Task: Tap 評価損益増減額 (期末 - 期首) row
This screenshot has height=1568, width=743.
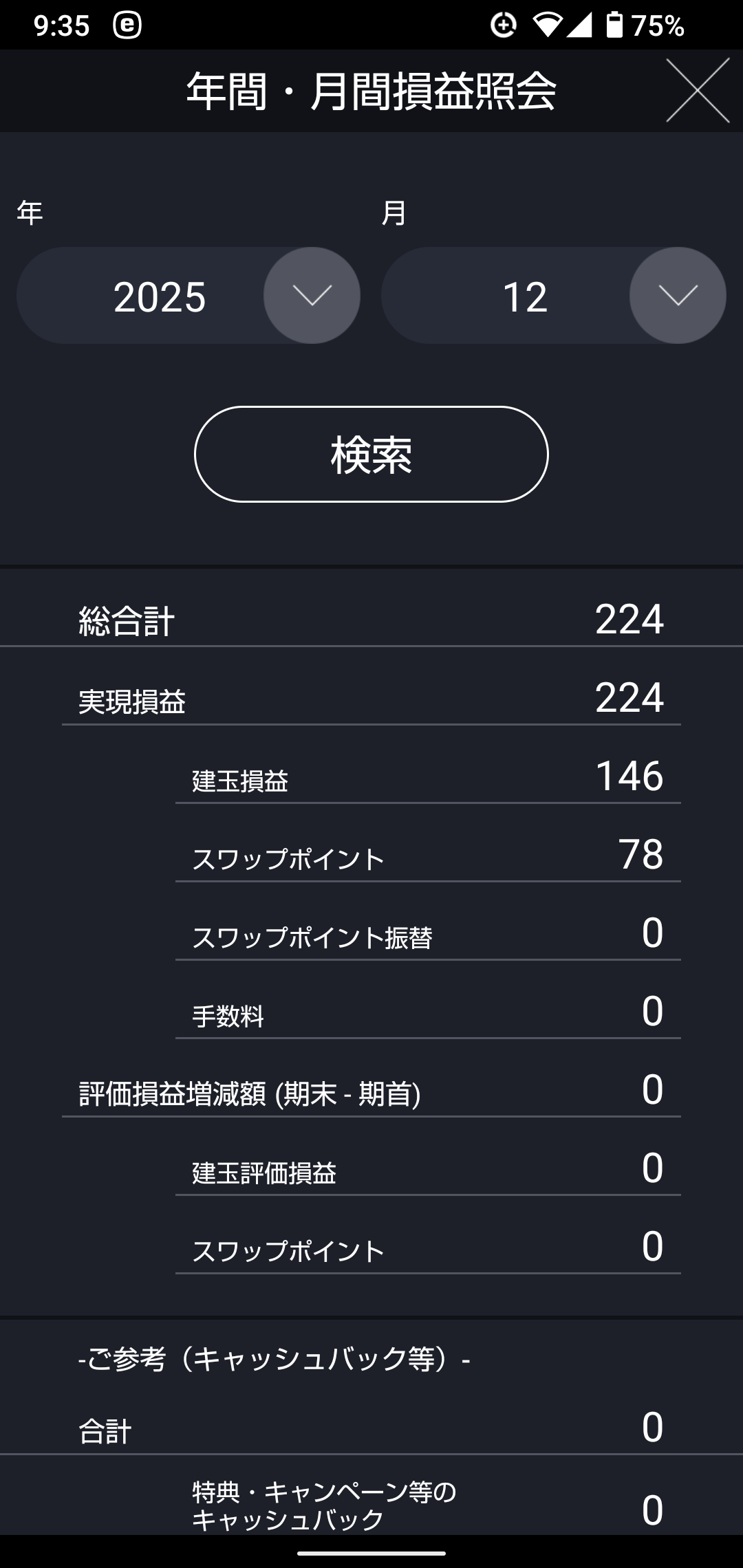Action: (371, 1092)
